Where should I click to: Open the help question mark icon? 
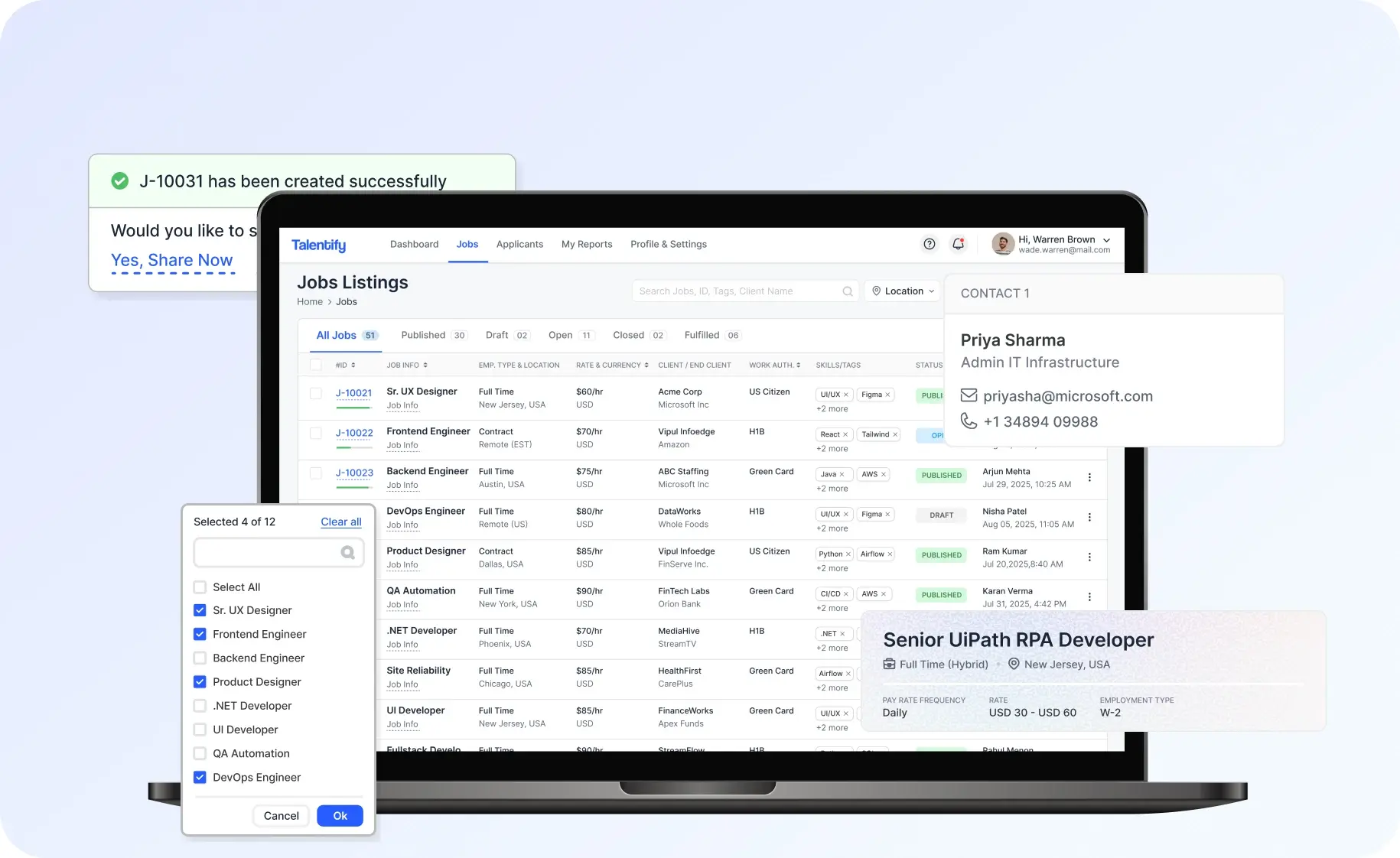pyautogui.click(x=930, y=244)
